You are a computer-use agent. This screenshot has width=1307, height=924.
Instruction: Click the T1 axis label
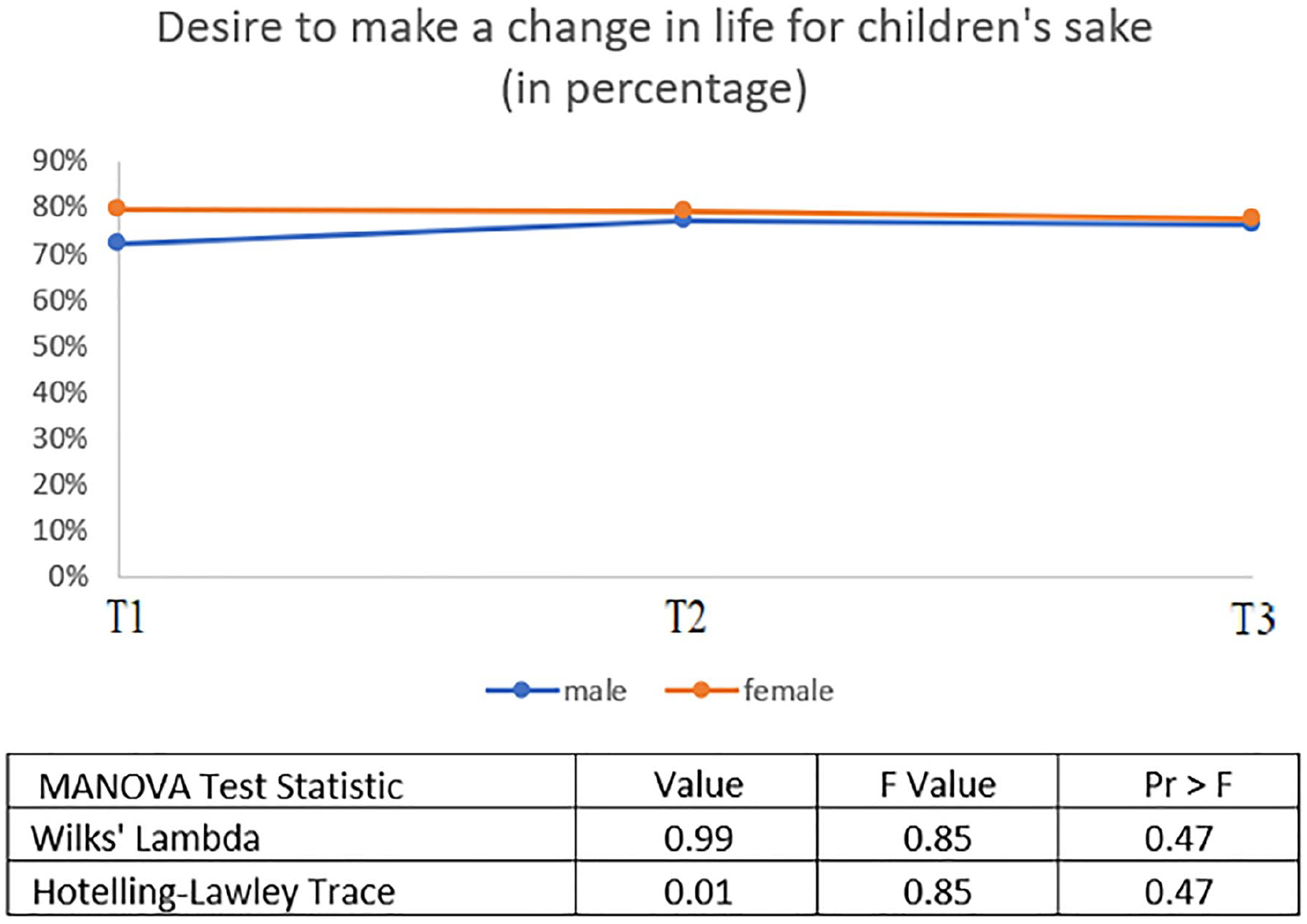[x=125, y=617]
